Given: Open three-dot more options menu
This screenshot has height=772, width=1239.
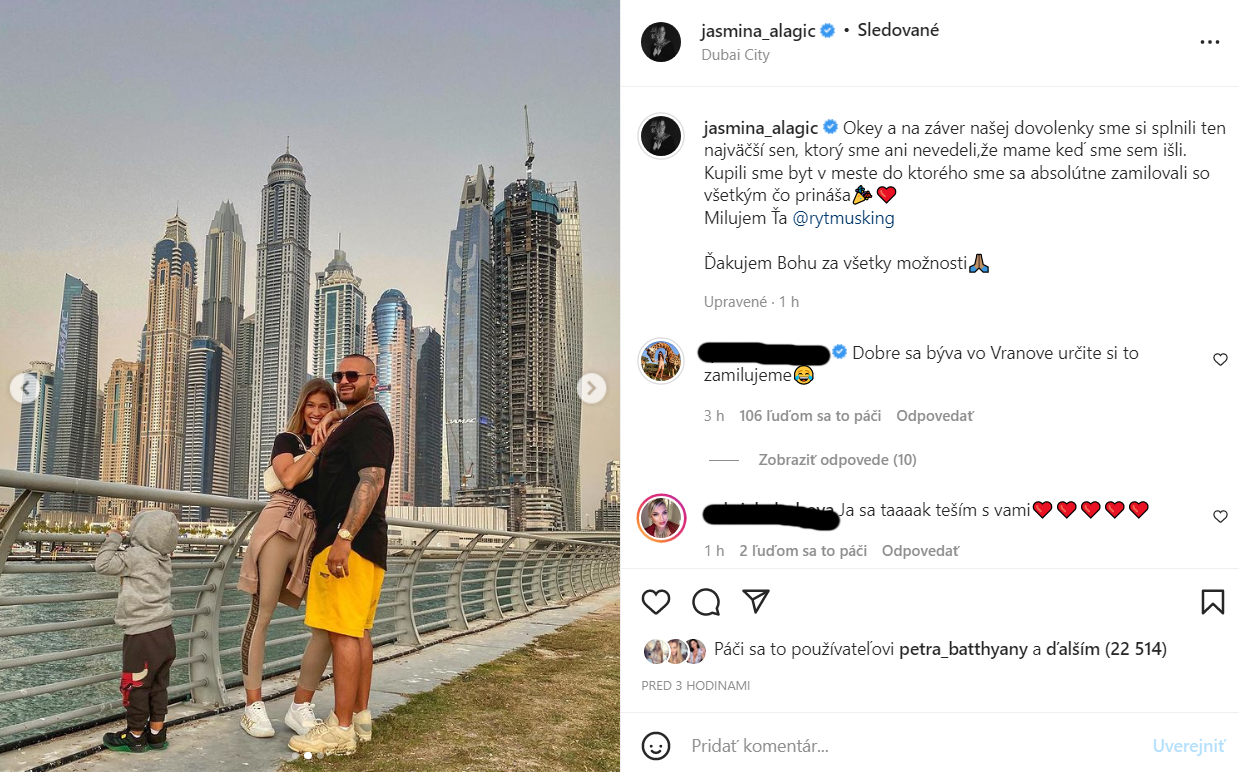Looking at the screenshot, I should (x=1209, y=42).
